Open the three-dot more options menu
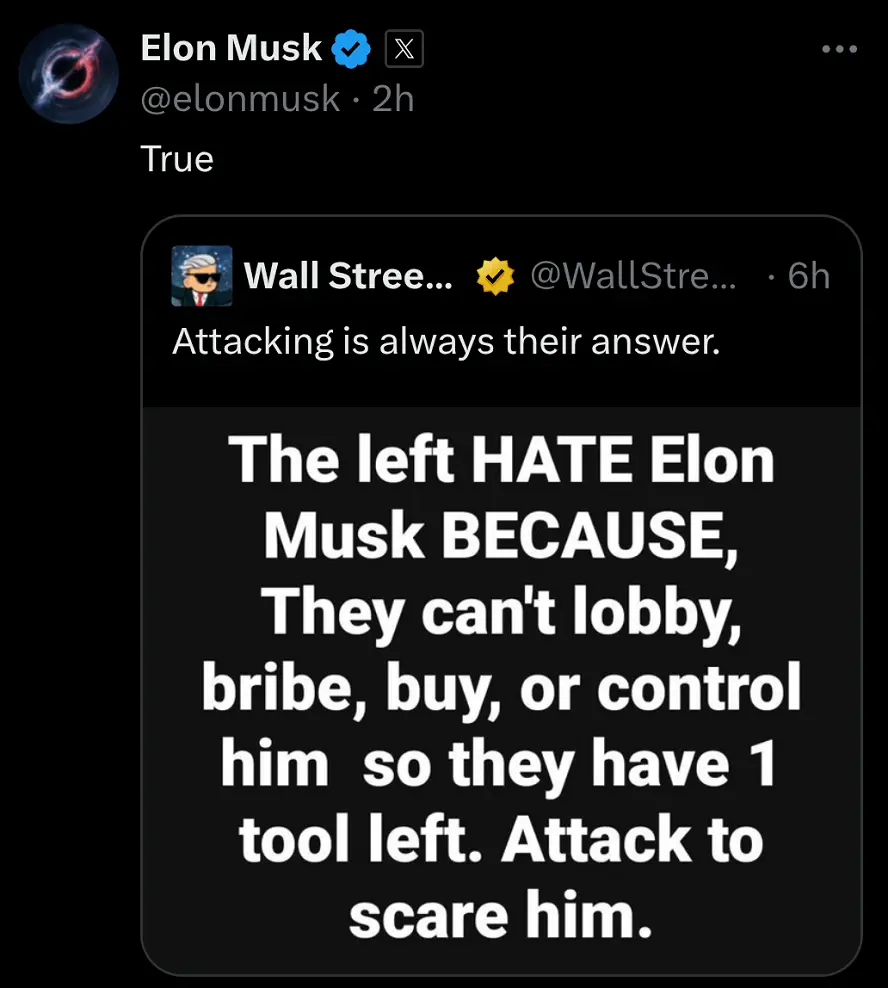Image resolution: width=888 pixels, height=988 pixels. coord(838,49)
